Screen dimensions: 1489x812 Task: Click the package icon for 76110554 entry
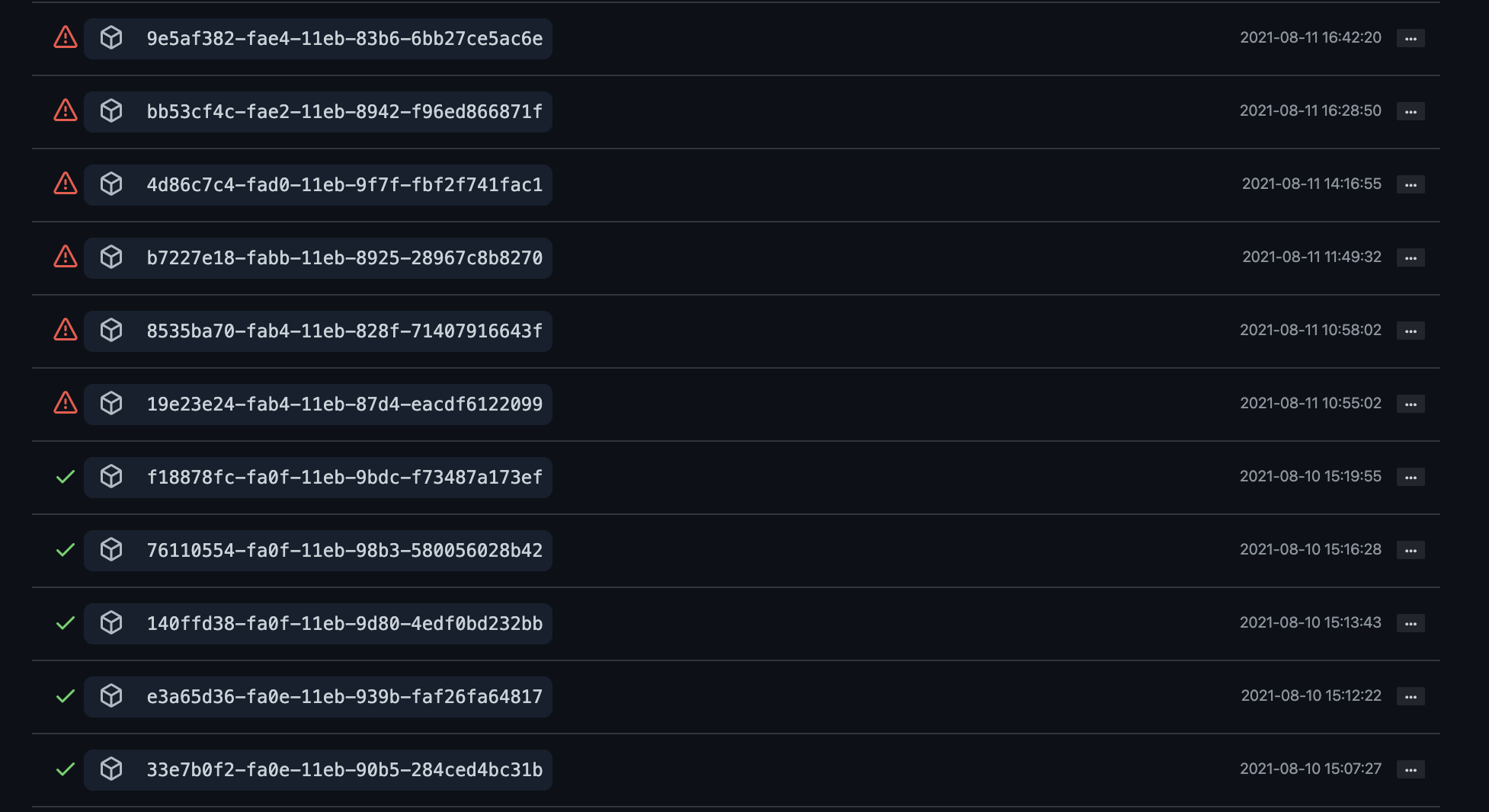coord(113,549)
